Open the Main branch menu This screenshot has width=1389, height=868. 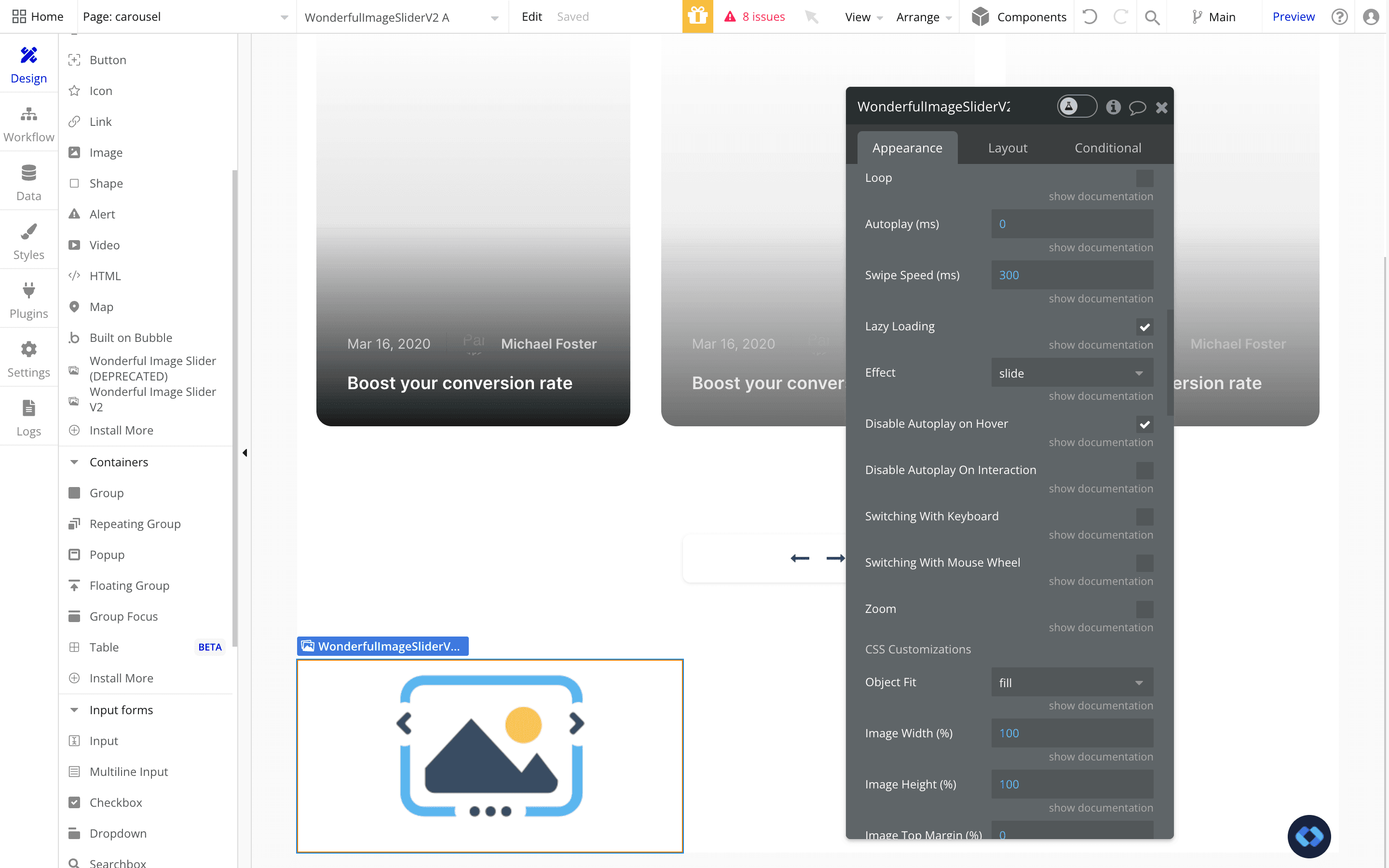tap(1213, 17)
